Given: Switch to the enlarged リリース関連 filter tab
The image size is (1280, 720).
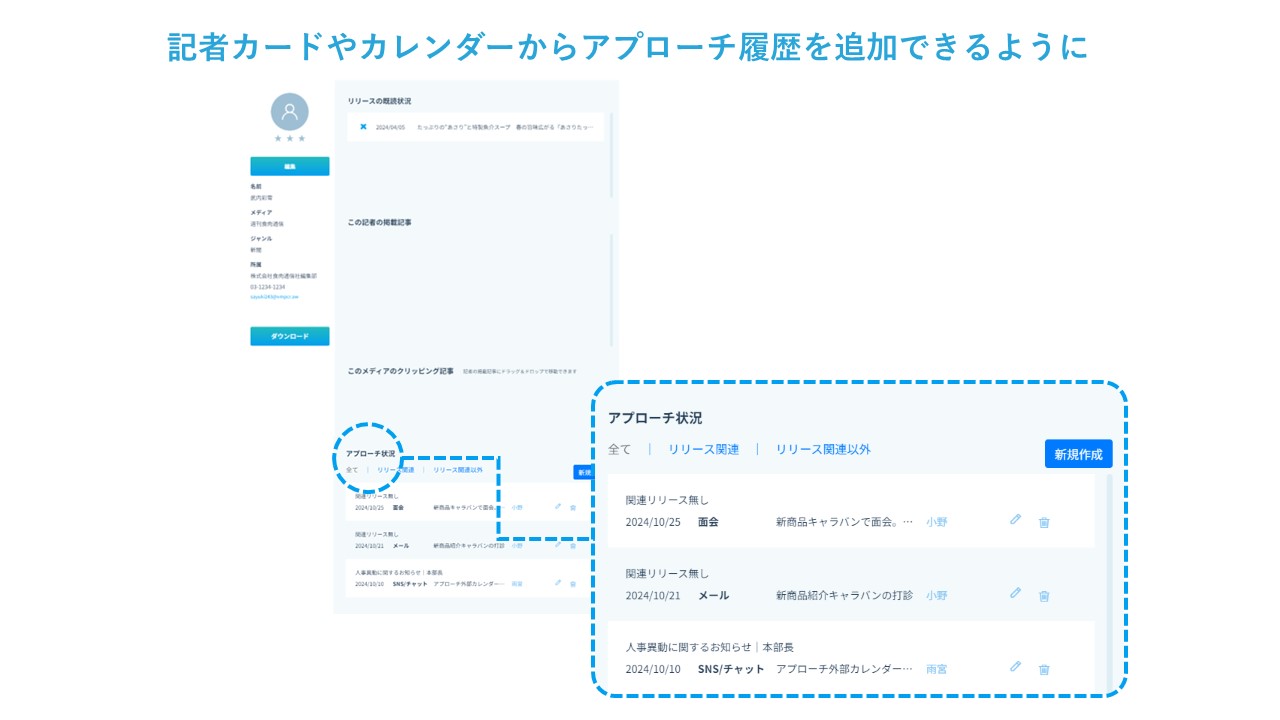Looking at the screenshot, I should (x=703, y=449).
